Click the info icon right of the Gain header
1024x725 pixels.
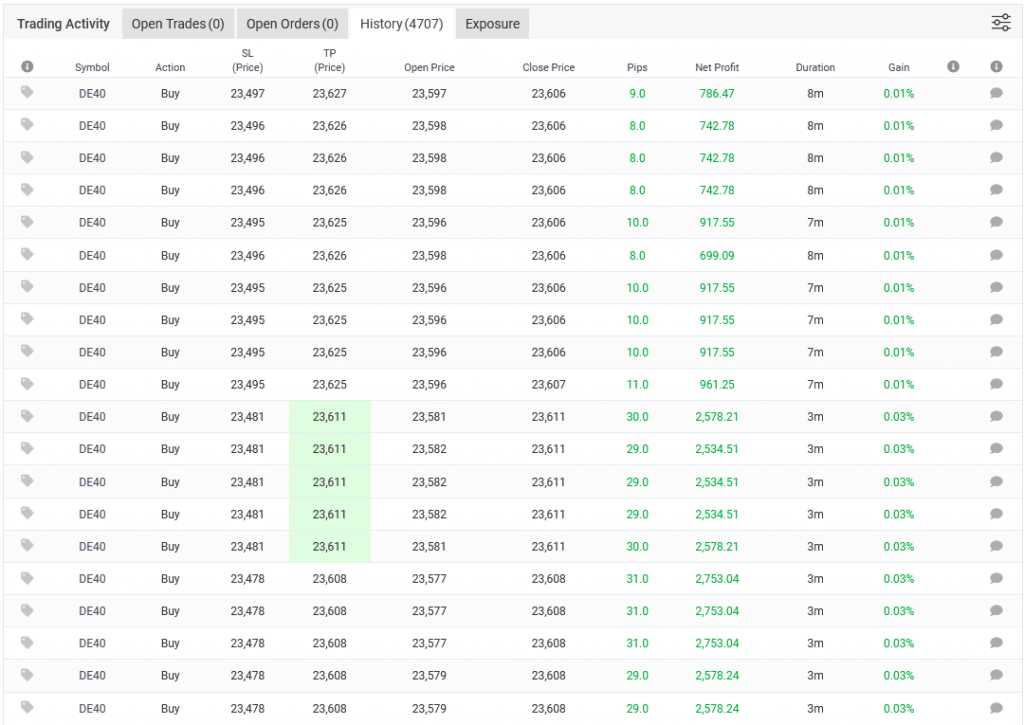coord(953,67)
